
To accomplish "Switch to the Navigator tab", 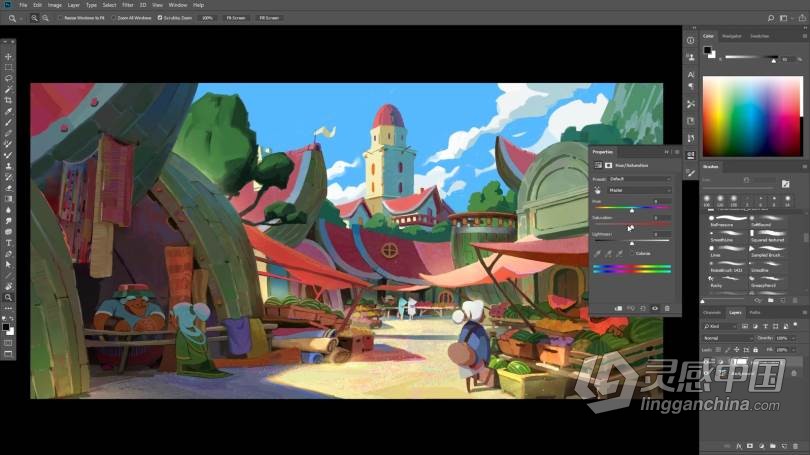I will [x=731, y=36].
